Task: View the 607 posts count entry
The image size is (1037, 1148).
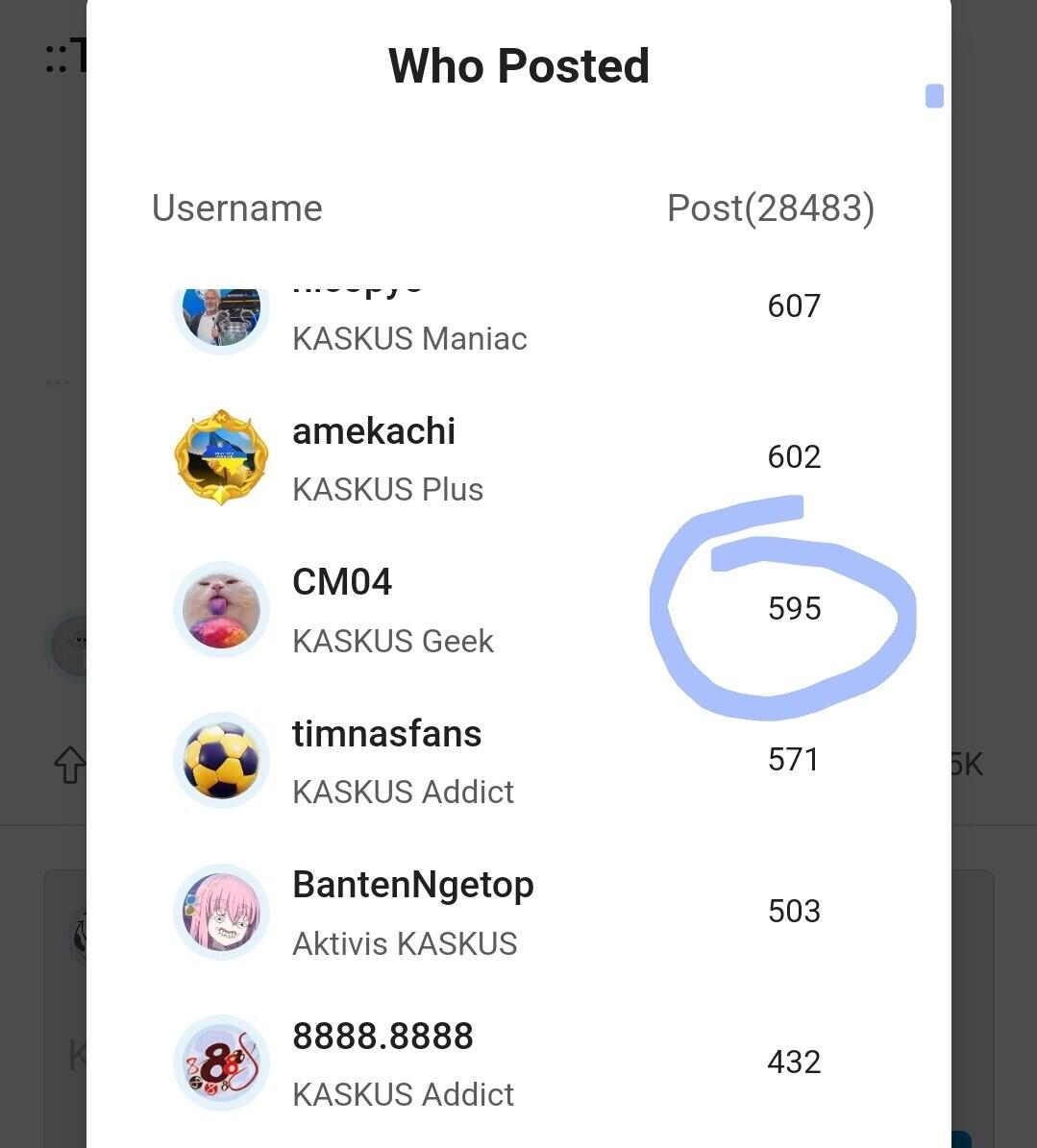Action: click(x=794, y=305)
